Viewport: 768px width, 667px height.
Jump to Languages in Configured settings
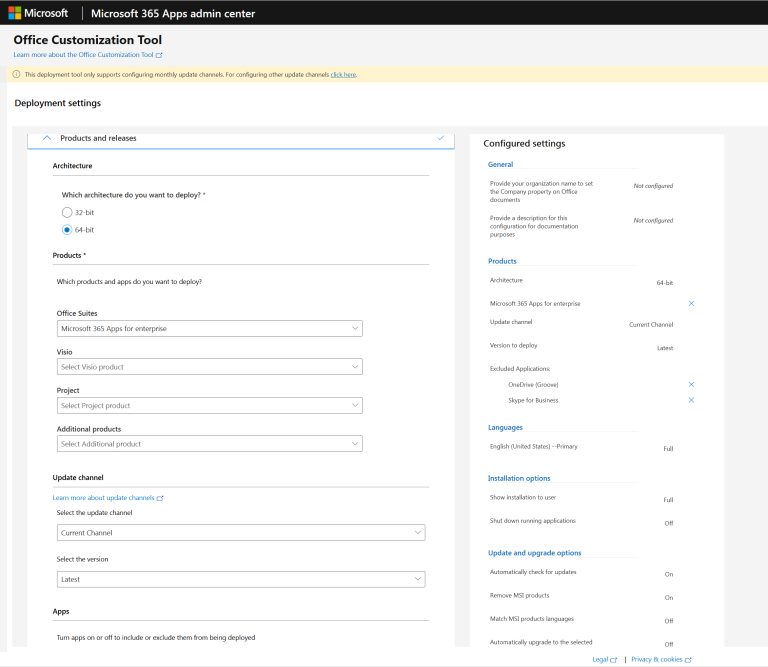click(x=505, y=428)
